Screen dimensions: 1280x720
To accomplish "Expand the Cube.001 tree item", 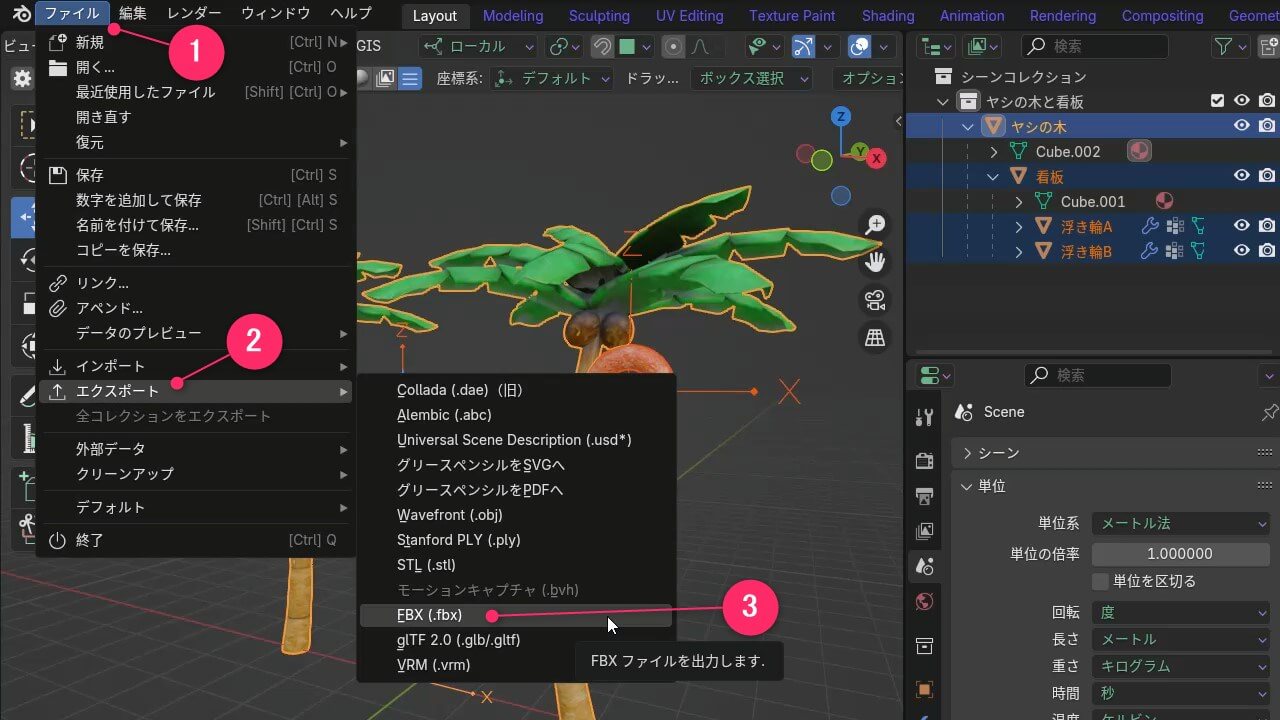I will point(1018,201).
